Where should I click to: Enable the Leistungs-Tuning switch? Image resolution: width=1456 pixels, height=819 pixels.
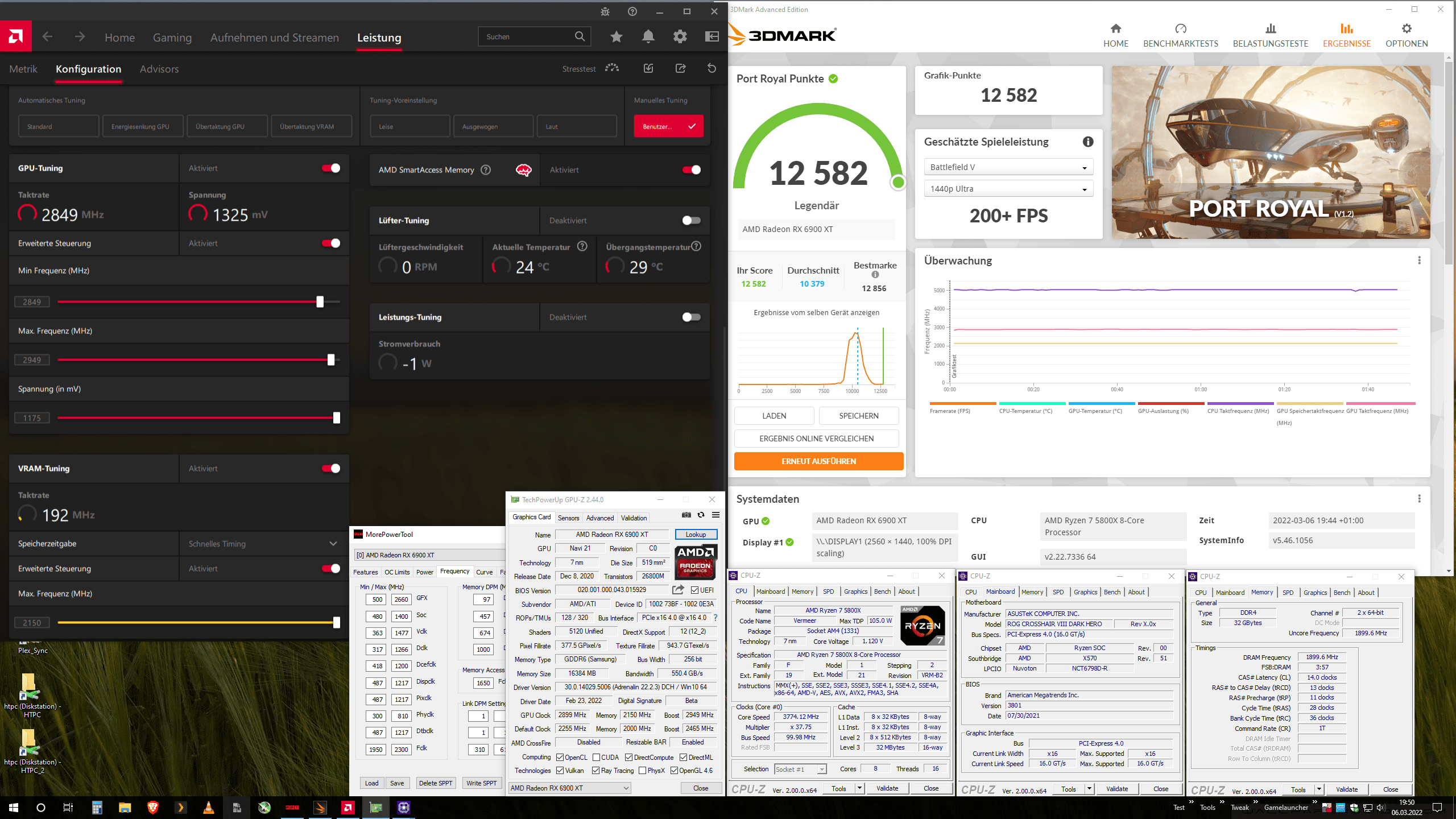click(x=691, y=317)
